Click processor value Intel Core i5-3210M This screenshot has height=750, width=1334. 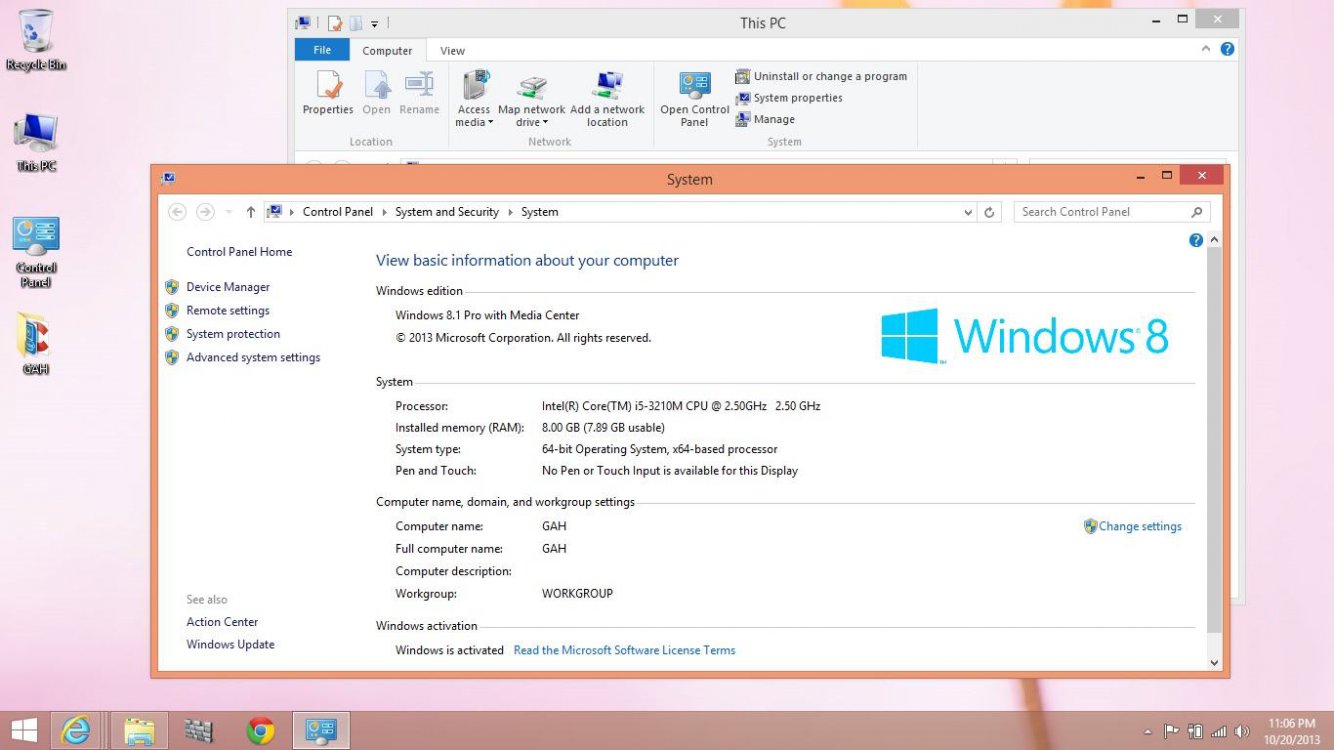(681, 406)
